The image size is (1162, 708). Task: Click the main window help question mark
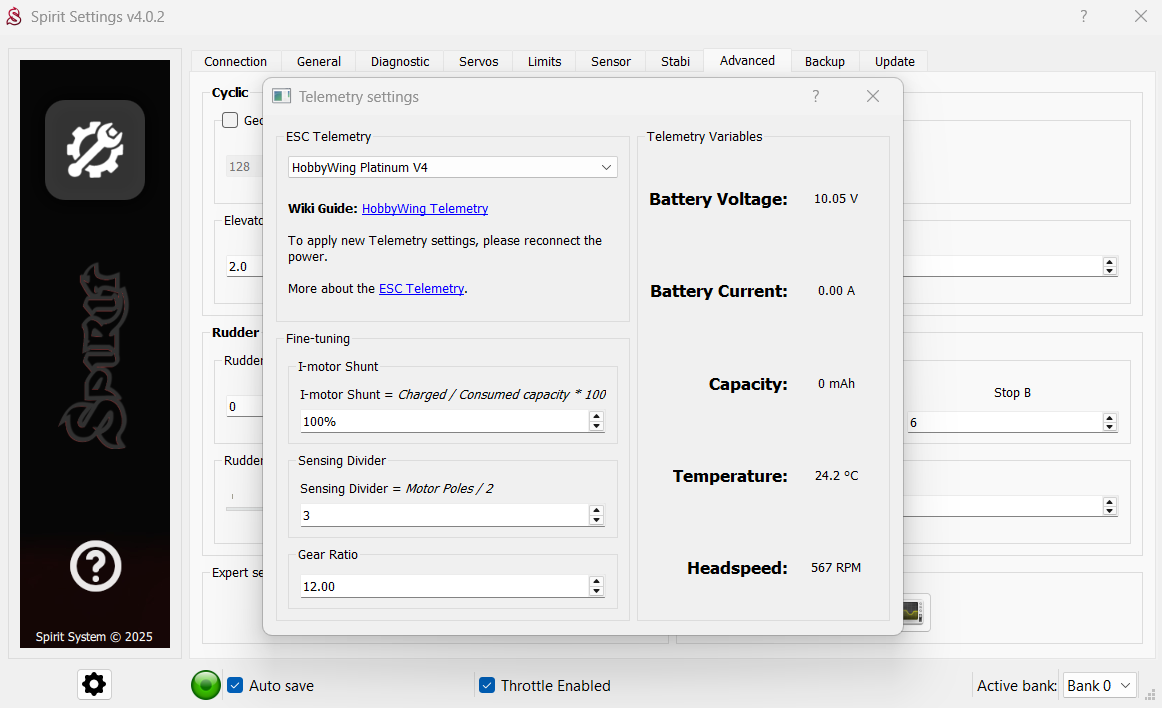tap(1084, 17)
